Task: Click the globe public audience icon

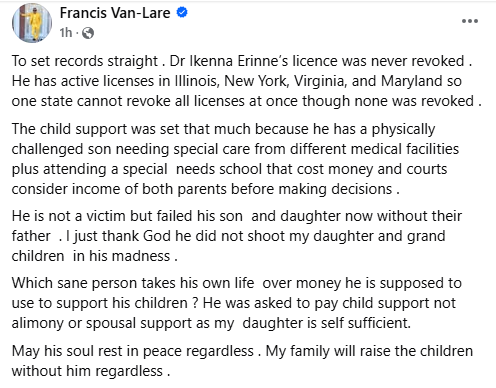Action: click(88, 33)
